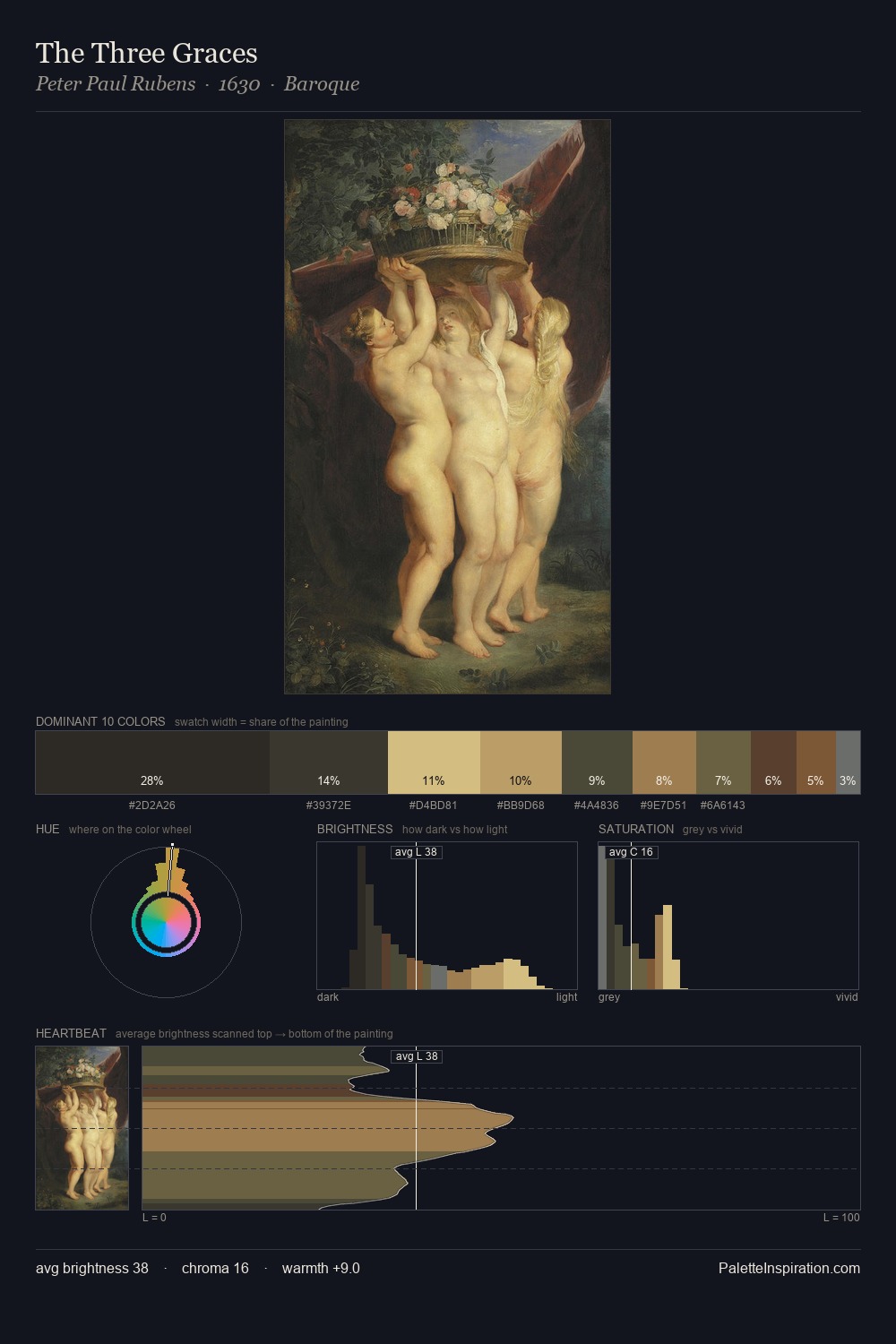Click the 'warmth +9.0' footer stat
This screenshot has height=1344, width=896.
321,1268
